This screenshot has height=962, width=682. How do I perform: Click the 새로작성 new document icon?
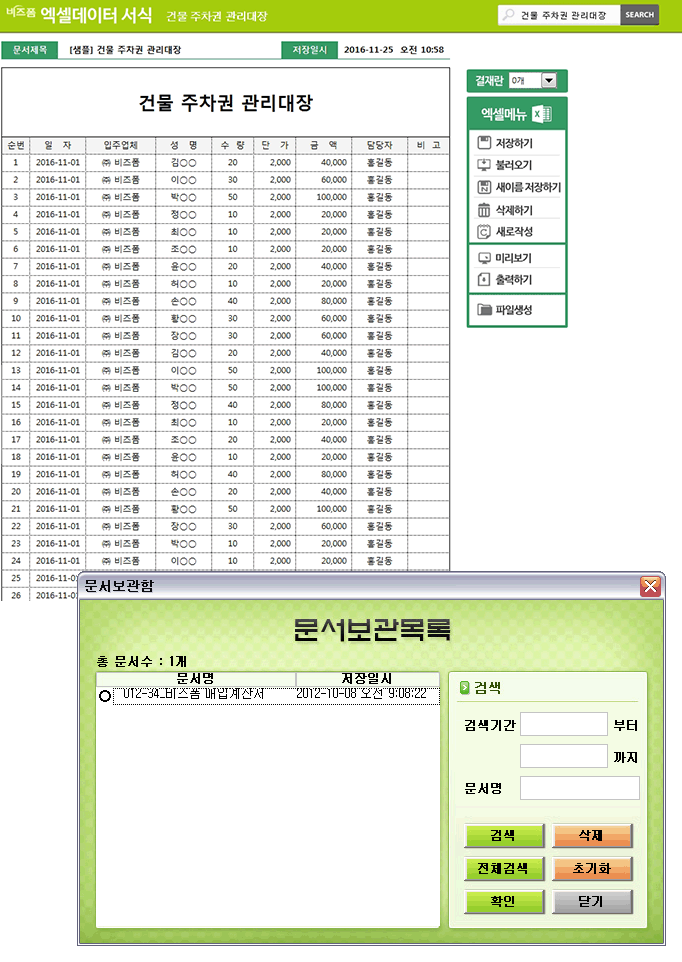pos(484,231)
